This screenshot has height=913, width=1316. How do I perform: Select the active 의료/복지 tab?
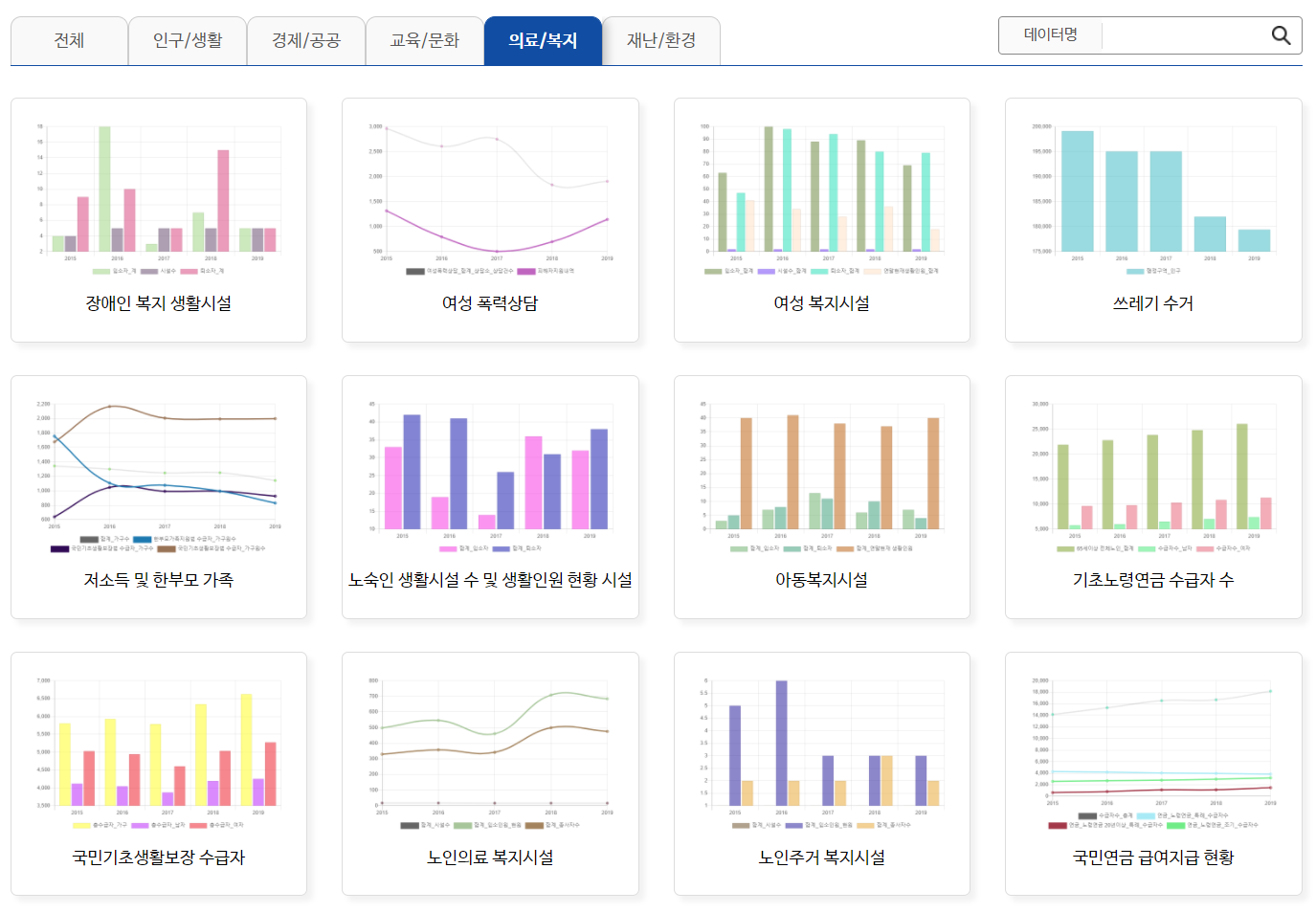coord(543,40)
